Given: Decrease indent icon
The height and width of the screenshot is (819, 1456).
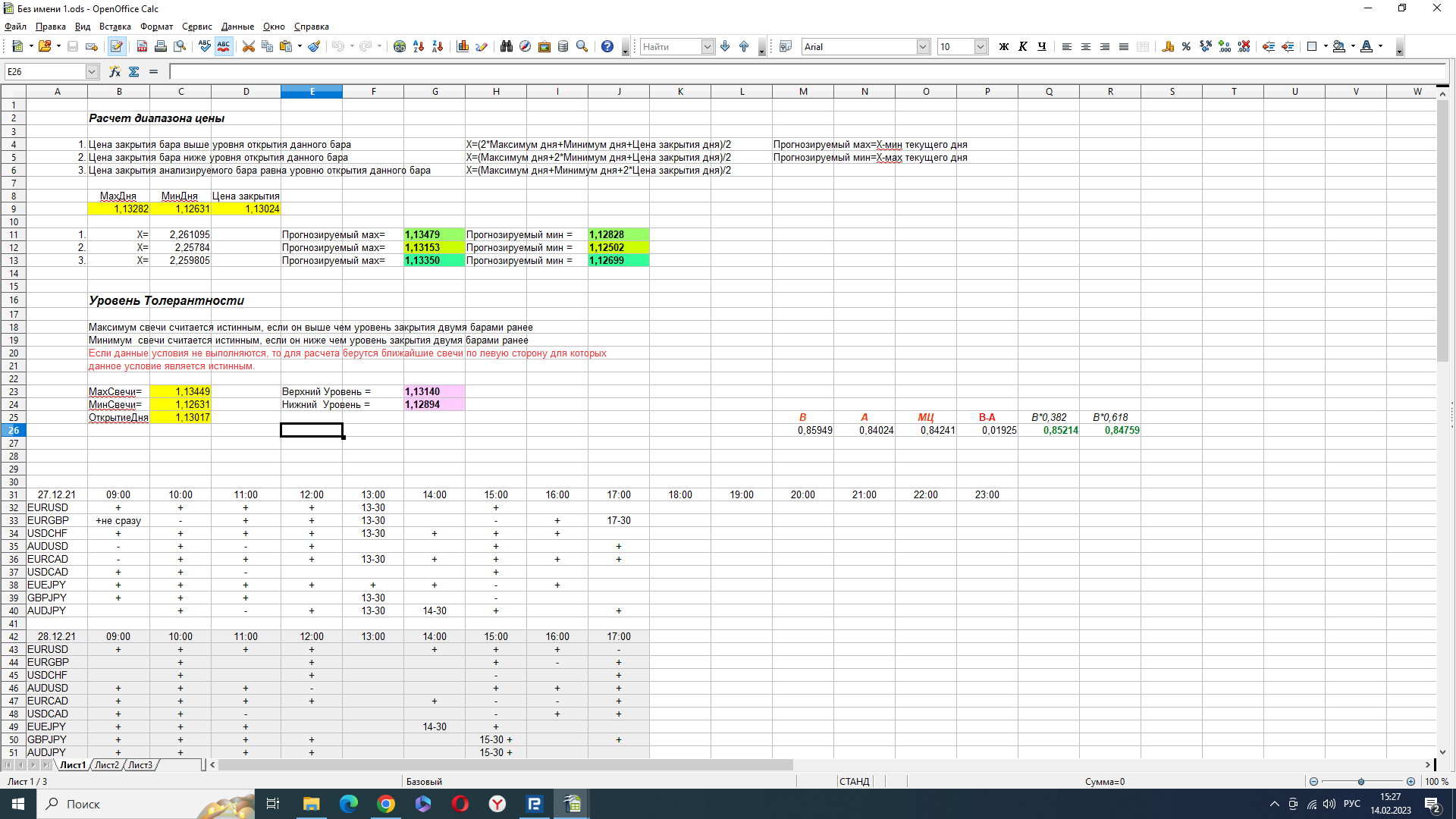Looking at the screenshot, I should (x=1269, y=47).
